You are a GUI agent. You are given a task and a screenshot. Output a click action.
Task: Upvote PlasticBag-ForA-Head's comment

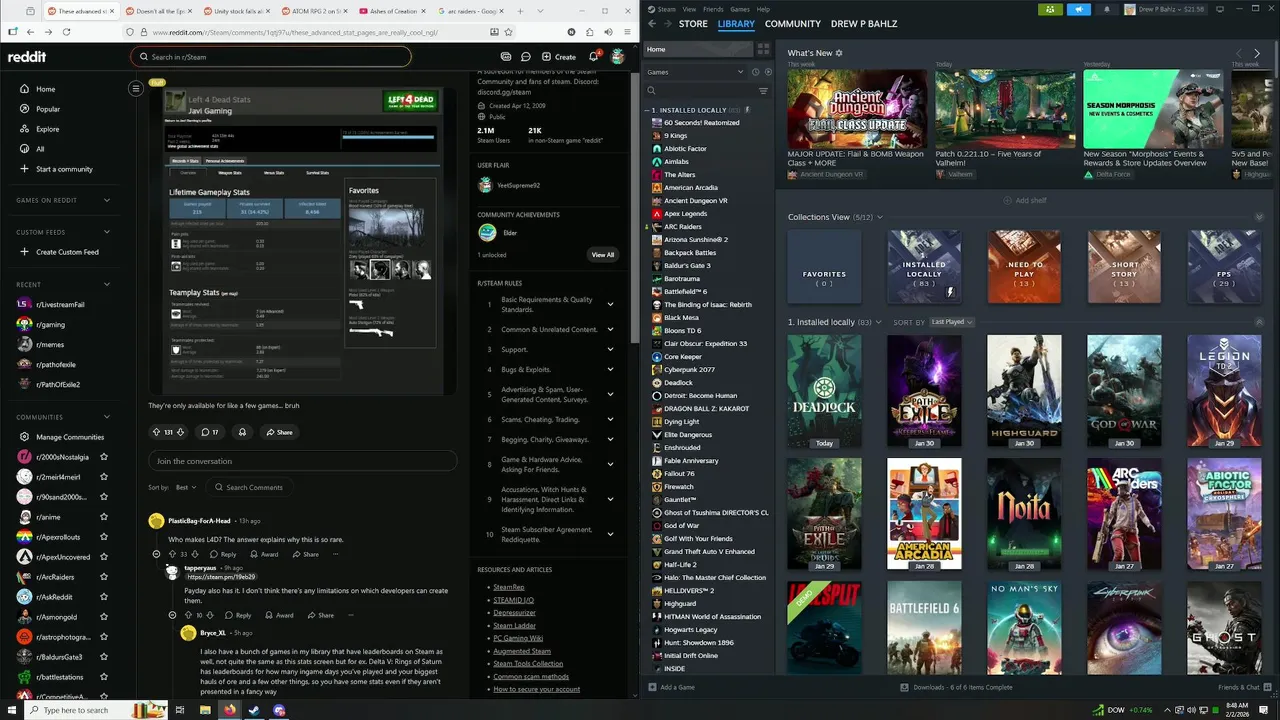click(x=172, y=554)
